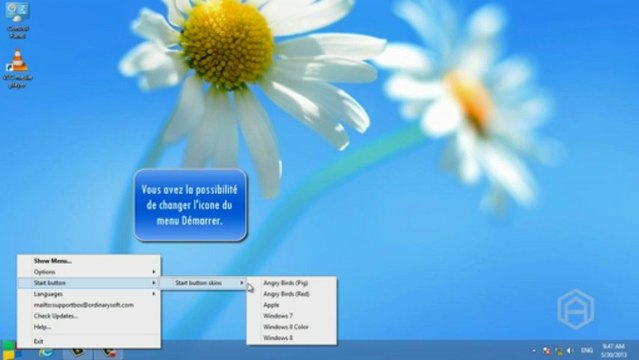This screenshot has height=360, width=639.
Task: Select the plain Windows 8 skin
Action: point(292,338)
